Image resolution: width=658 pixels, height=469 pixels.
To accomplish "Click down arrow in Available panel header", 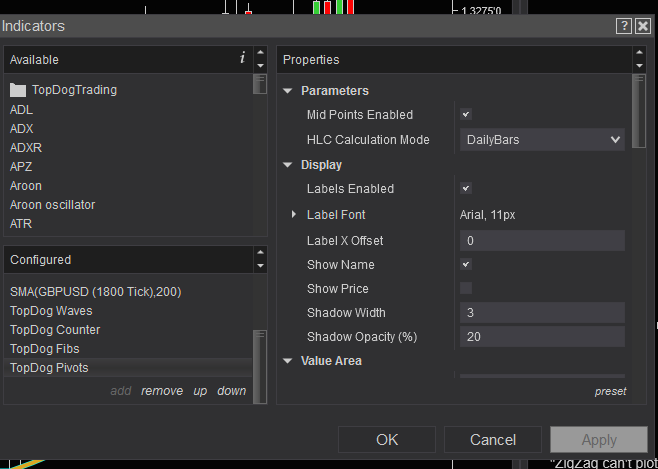I will [260, 66].
